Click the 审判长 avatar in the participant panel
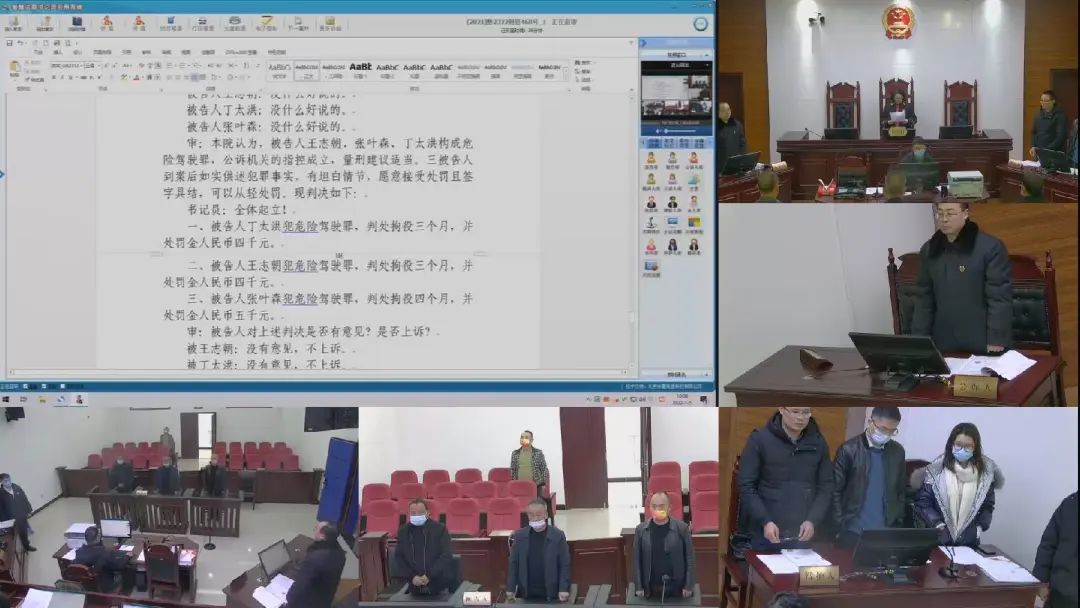1080x608 pixels. (651, 159)
